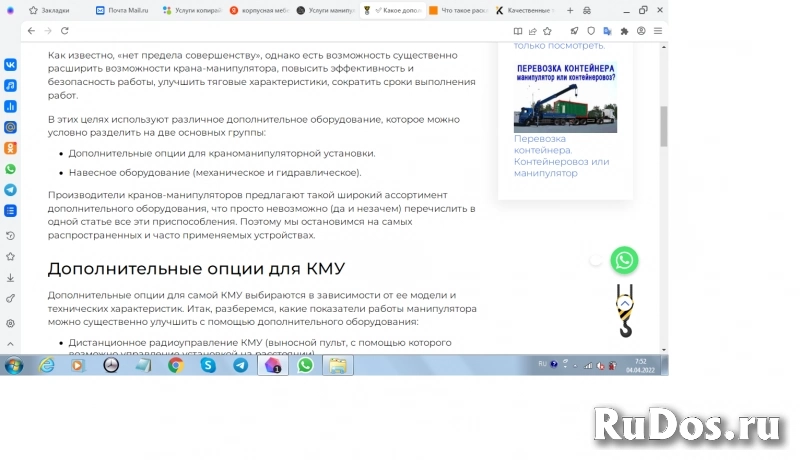
Task: Open the Odnoklassniki icon in the sidebar
Action: click(10, 148)
